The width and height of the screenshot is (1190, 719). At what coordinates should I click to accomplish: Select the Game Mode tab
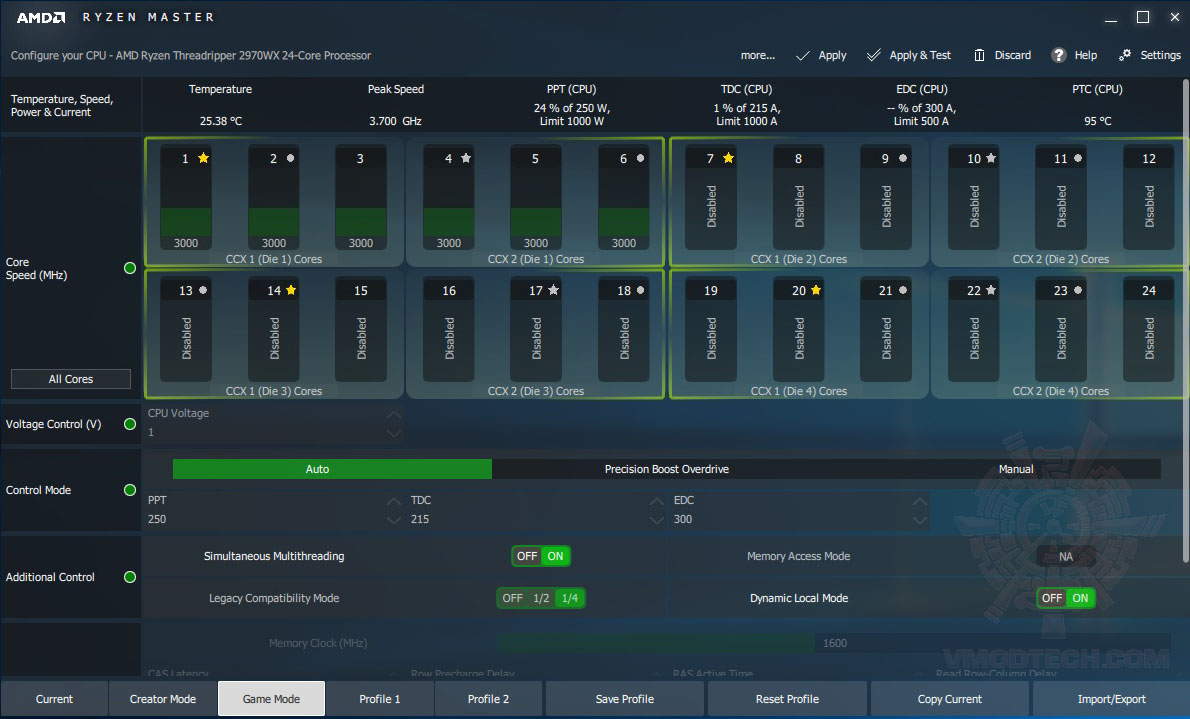tap(271, 699)
